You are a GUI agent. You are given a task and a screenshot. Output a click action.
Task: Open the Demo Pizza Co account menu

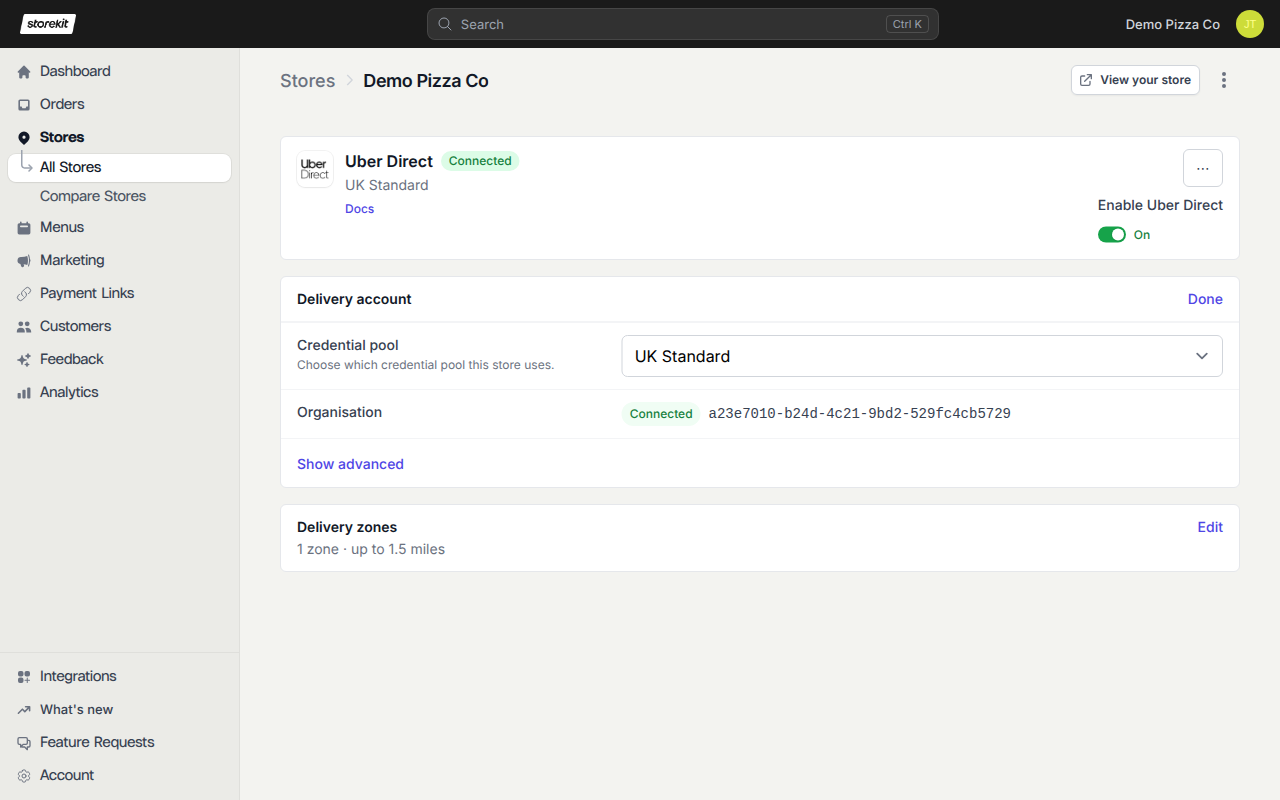click(1173, 24)
